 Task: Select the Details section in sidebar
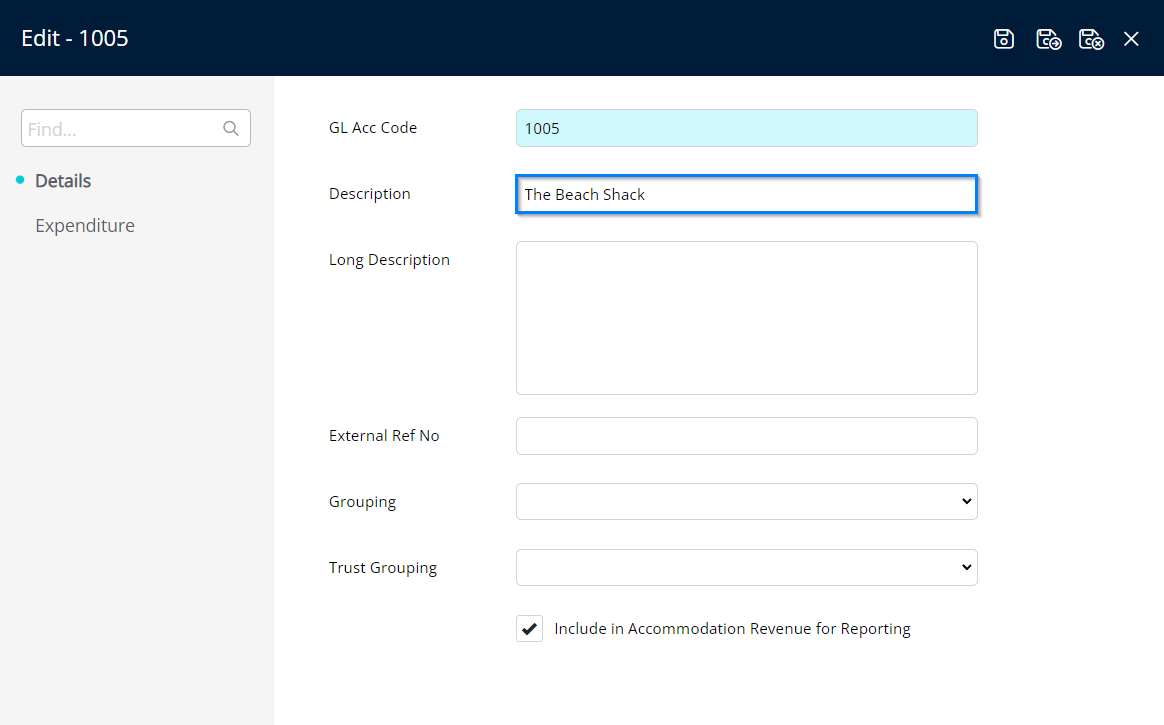tap(63, 181)
